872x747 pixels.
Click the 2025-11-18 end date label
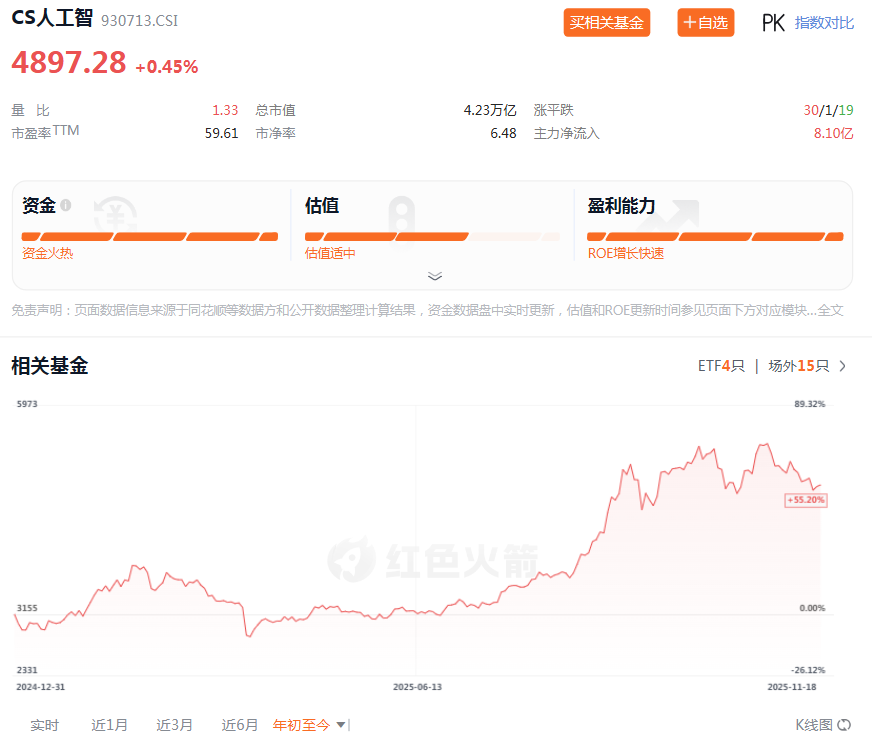tap(792, 687)
